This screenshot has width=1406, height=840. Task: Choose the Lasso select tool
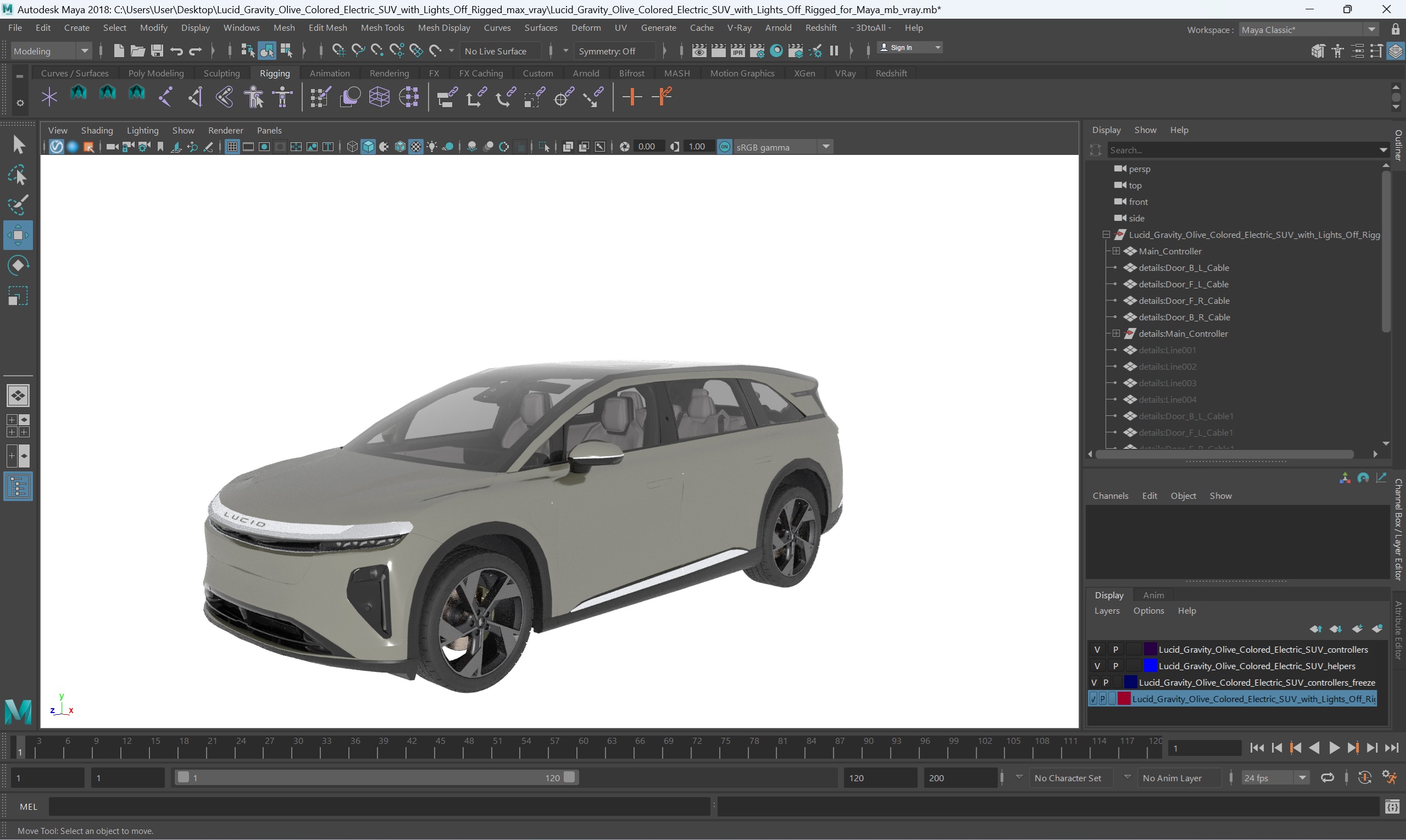coord(18,175)
